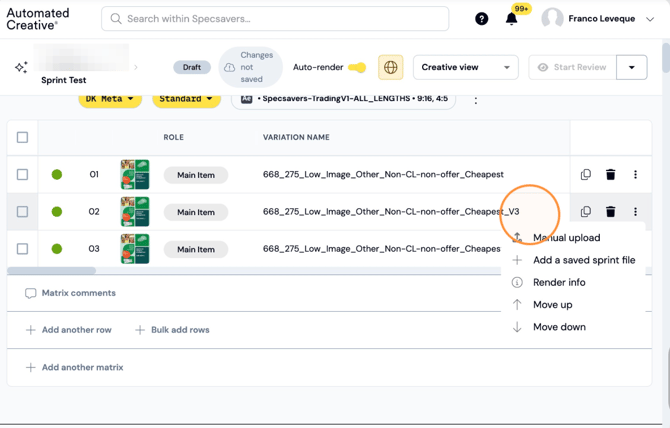Viewport: 670px width, 428px height.
Task: Click the Draft status badge
Action: coord(192,67)
